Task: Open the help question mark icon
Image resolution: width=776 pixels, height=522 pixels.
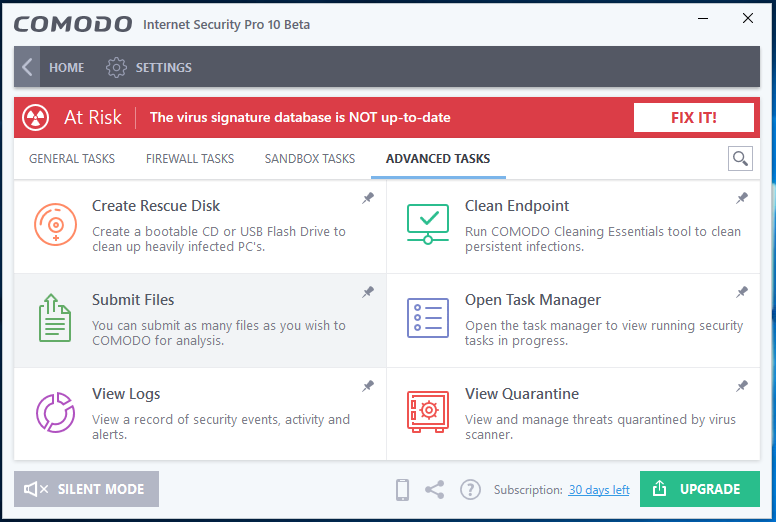Action: coord(470,489)
